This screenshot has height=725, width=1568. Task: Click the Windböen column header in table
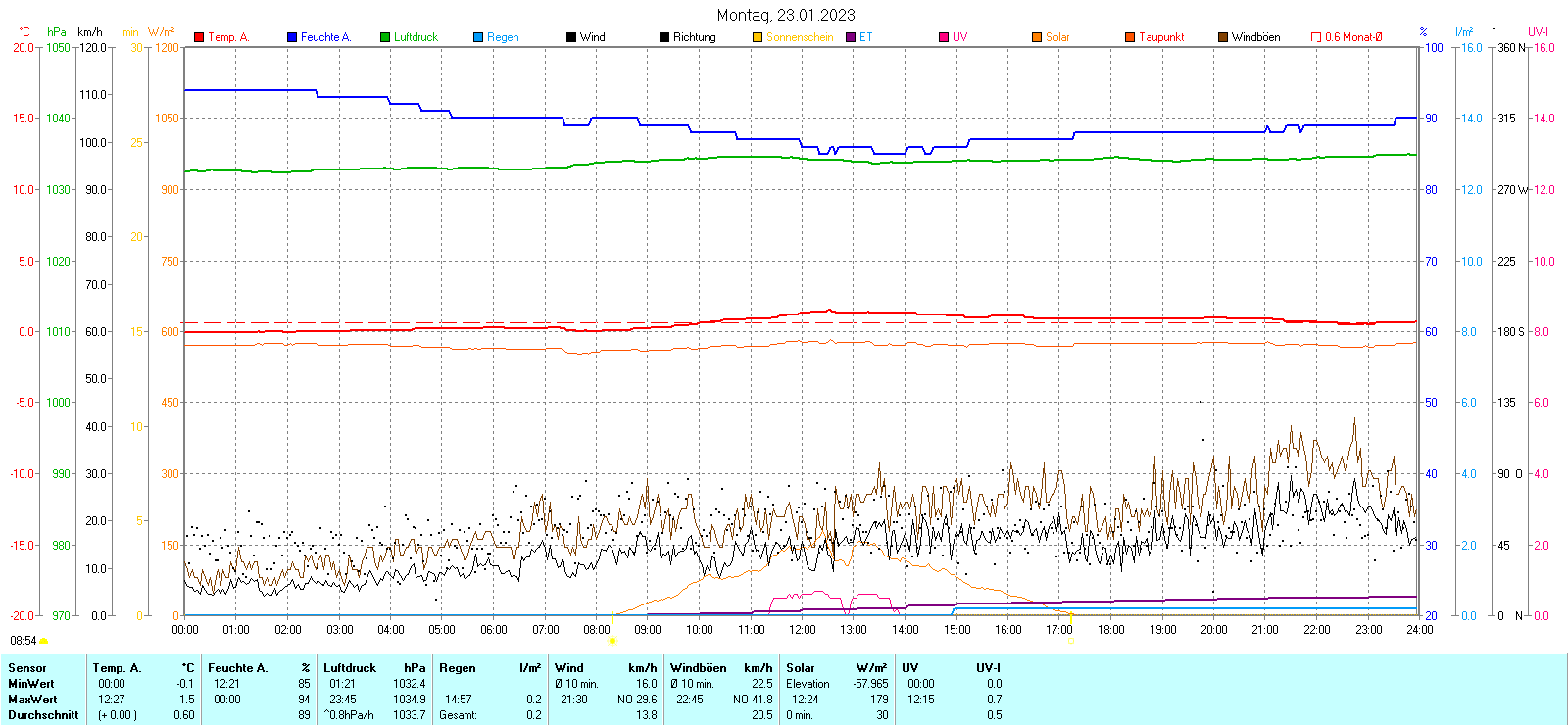tap(699, 668)
